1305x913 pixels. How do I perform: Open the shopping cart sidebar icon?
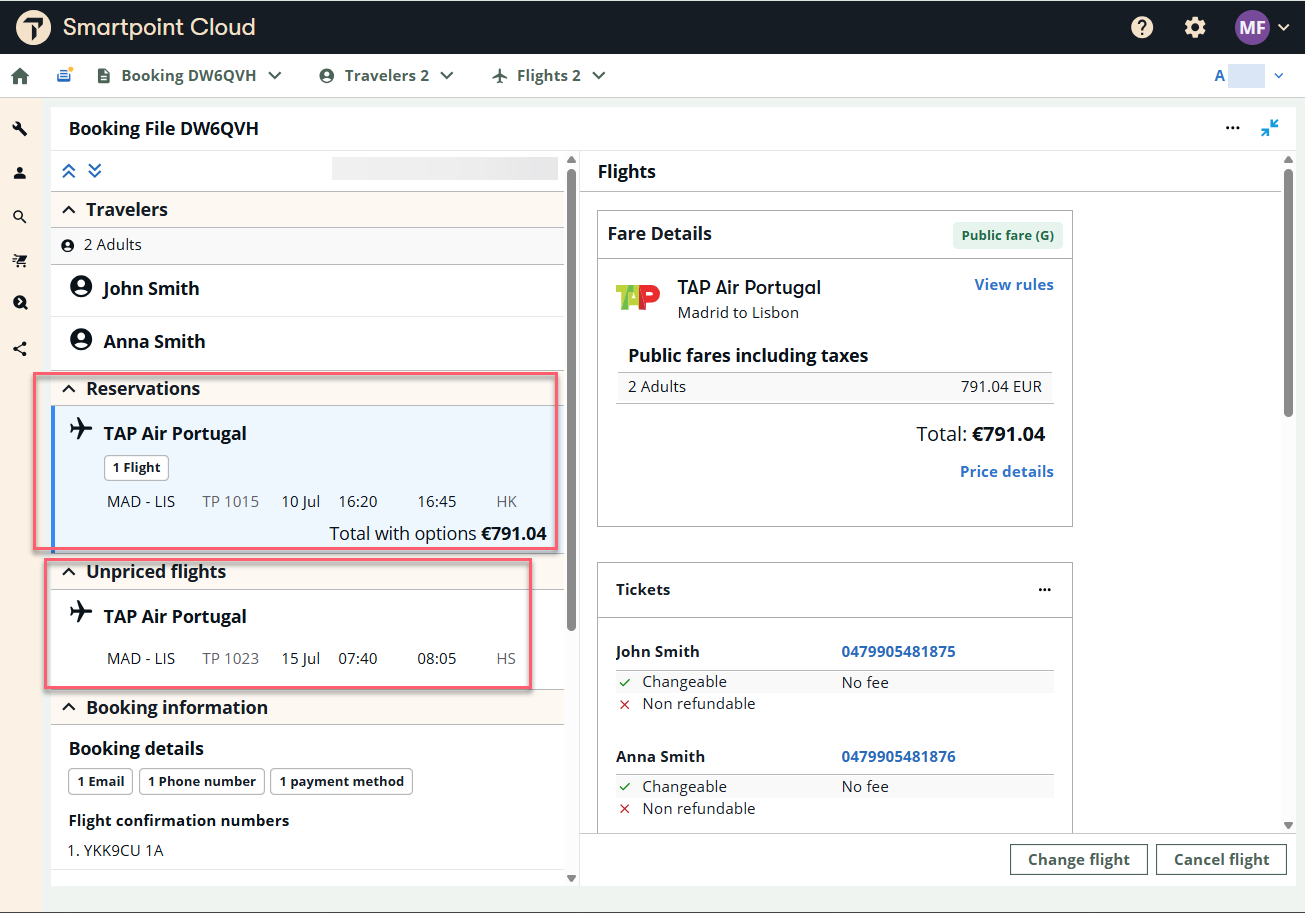click(20, 261)
